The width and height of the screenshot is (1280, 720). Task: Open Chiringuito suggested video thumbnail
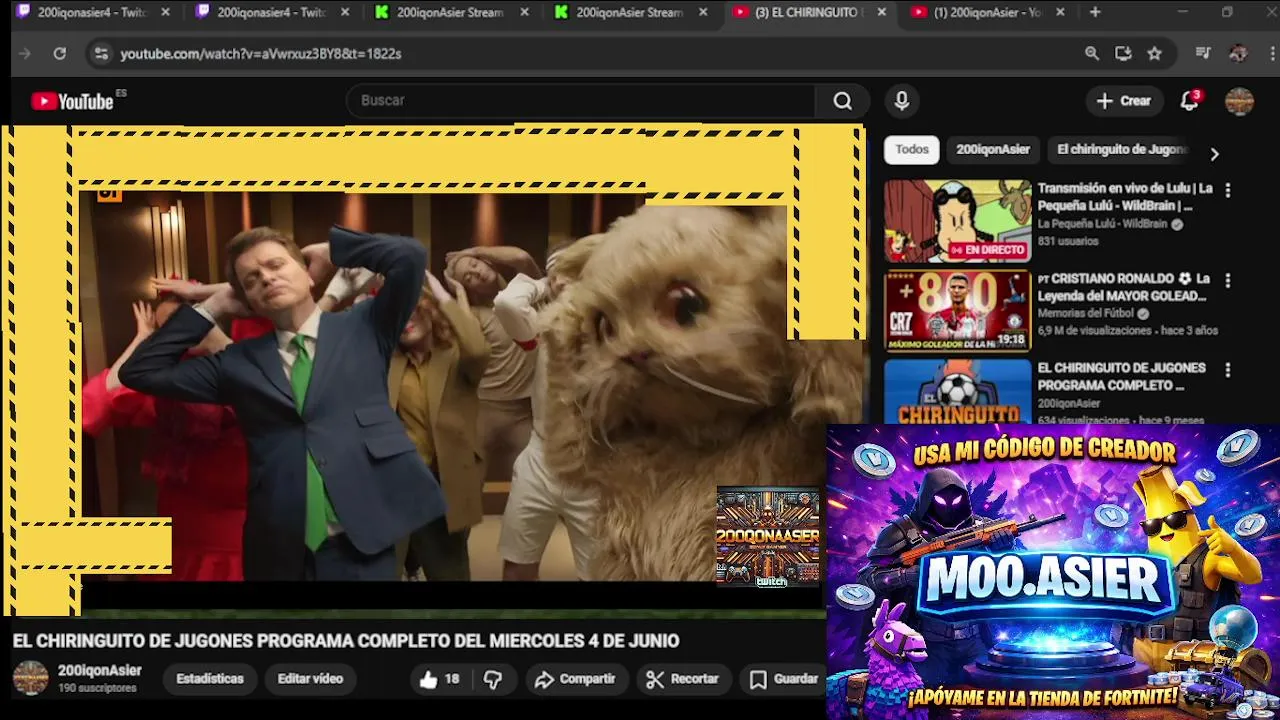957,392
